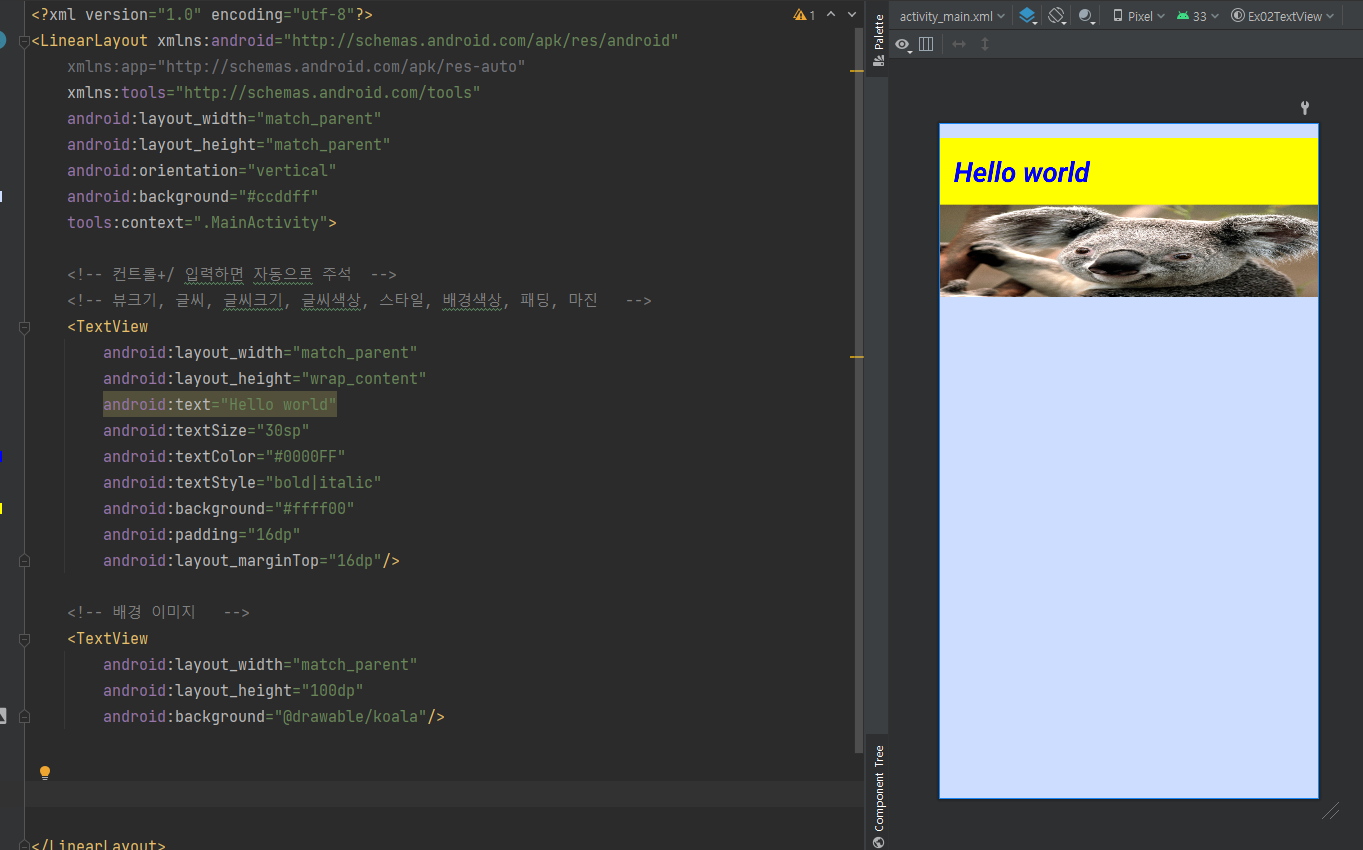This screenshot has height=850, width=1363.
Task: Click the android:text="Hello world" line
Action: coord(220,405)
